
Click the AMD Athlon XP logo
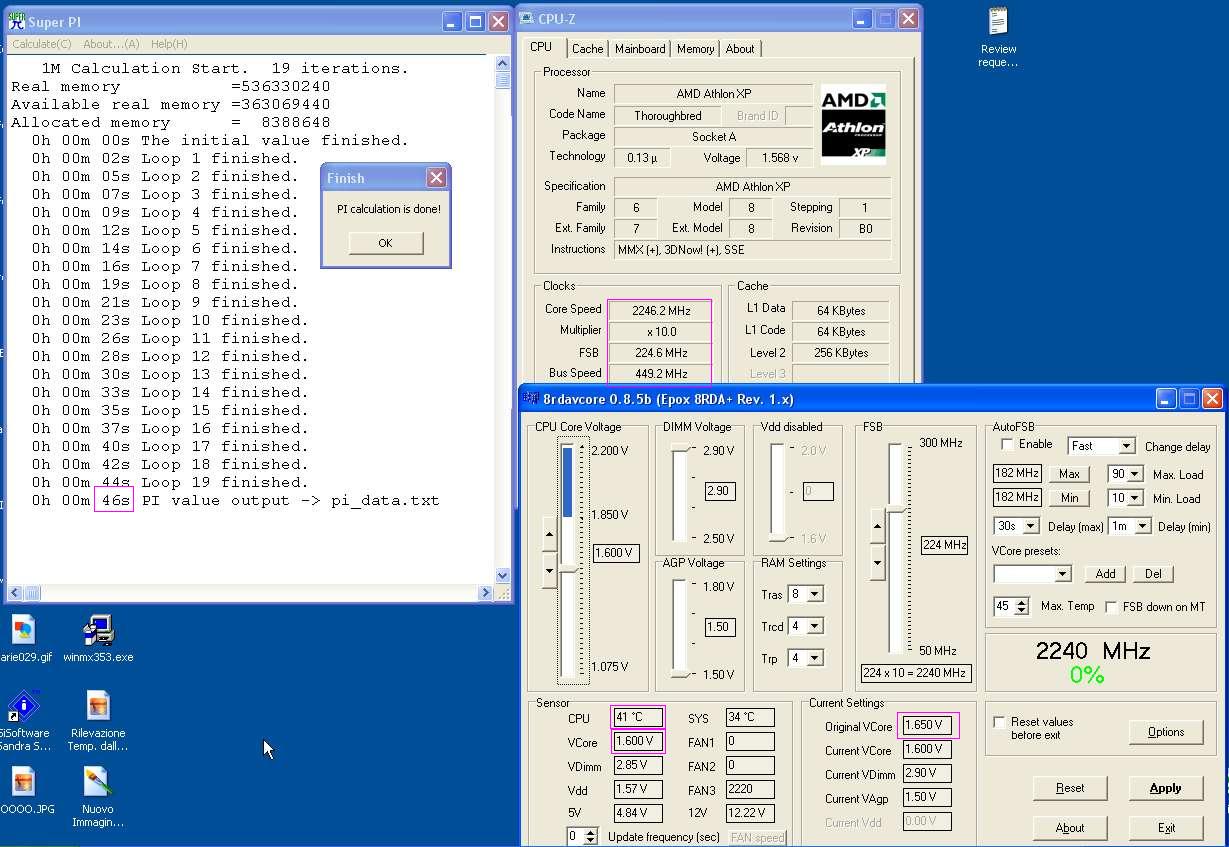(853, 124)
